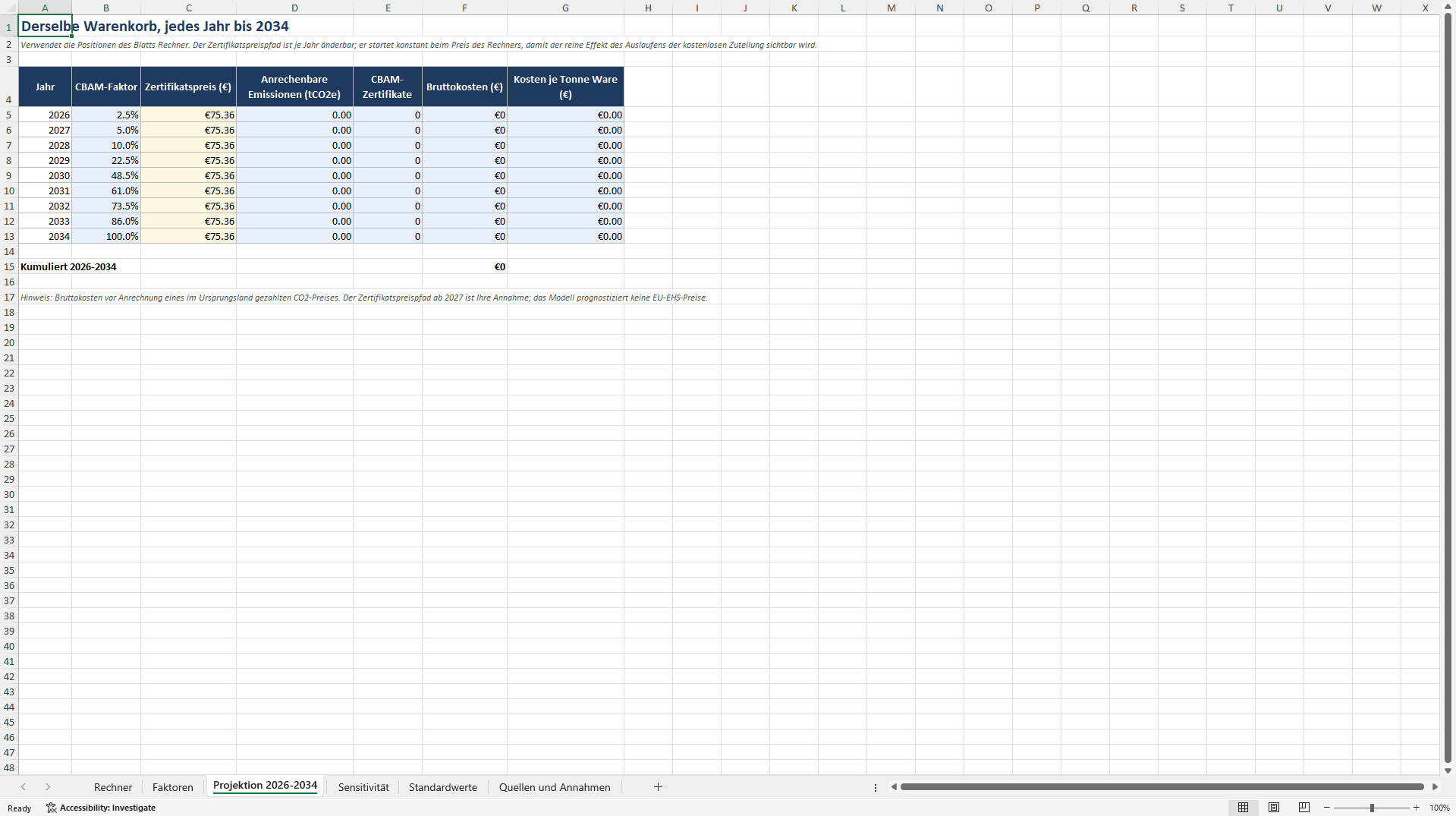Viewport: 1456px width, 816px height.
Task: Select the year 2026 cell
Action: coord(45,115)
